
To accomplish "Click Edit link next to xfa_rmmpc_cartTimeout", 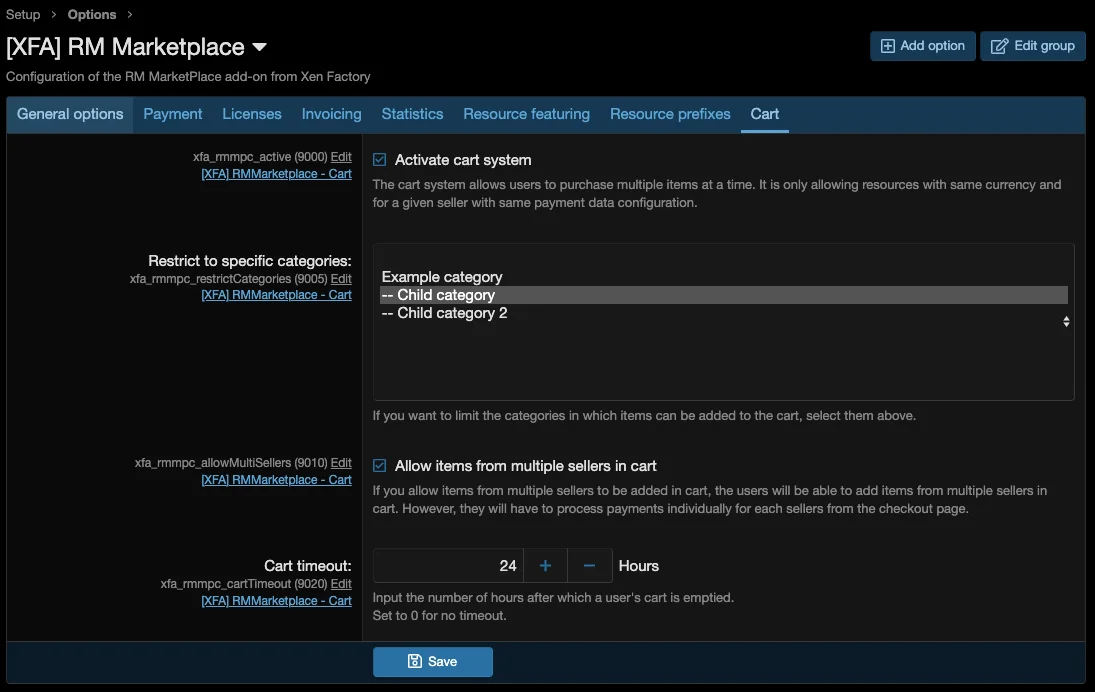I will [341, 584].
